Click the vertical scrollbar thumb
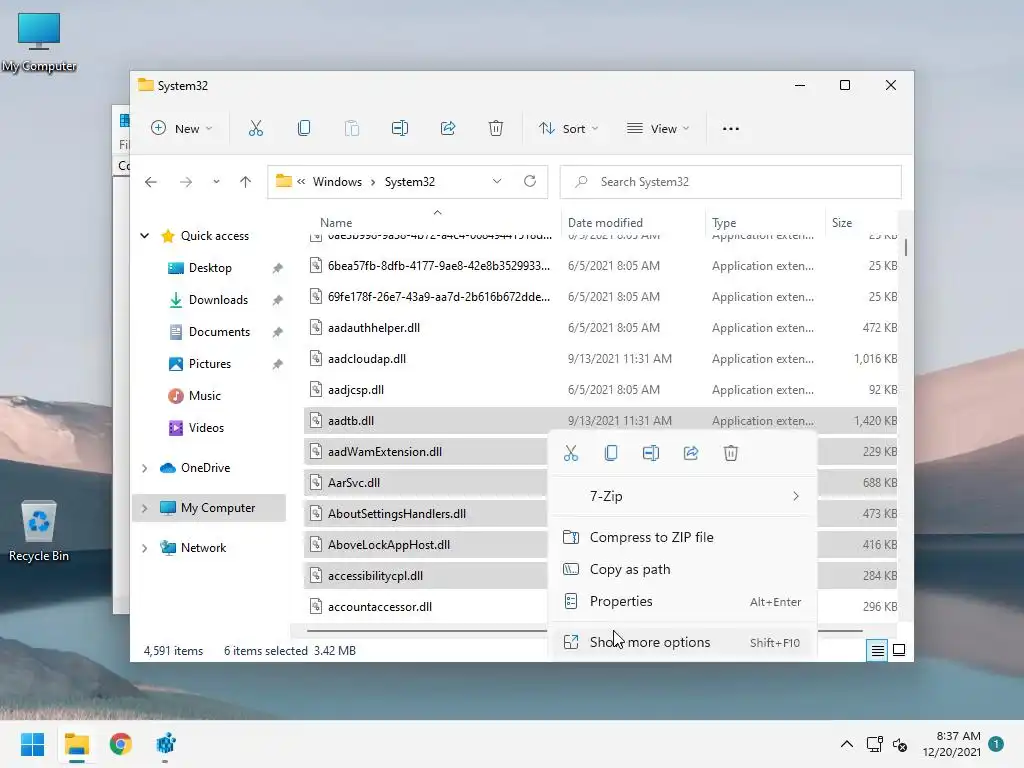The height and width of the screenshot is (768, 1024). (x=906, y=248)
